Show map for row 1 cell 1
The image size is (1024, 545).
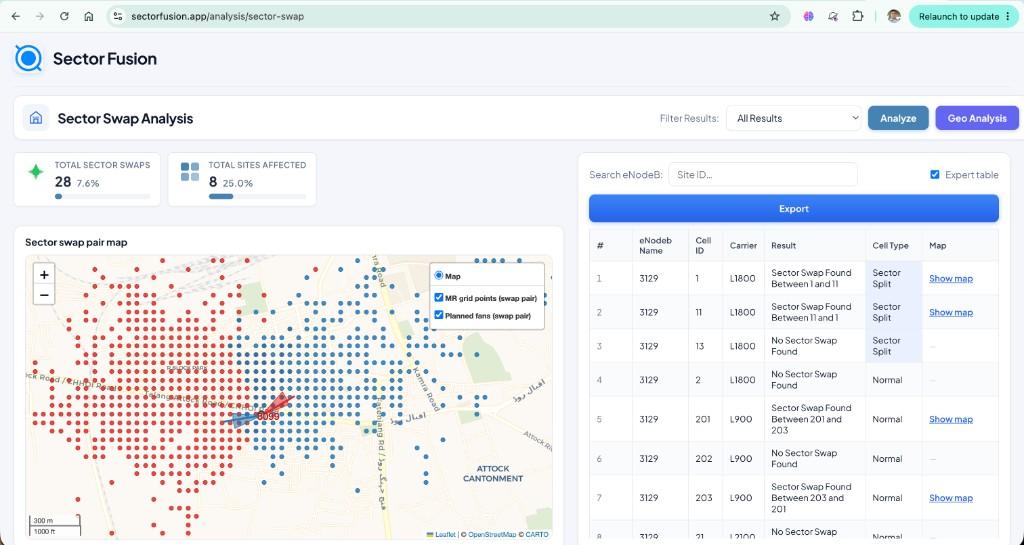coord(951,279)
